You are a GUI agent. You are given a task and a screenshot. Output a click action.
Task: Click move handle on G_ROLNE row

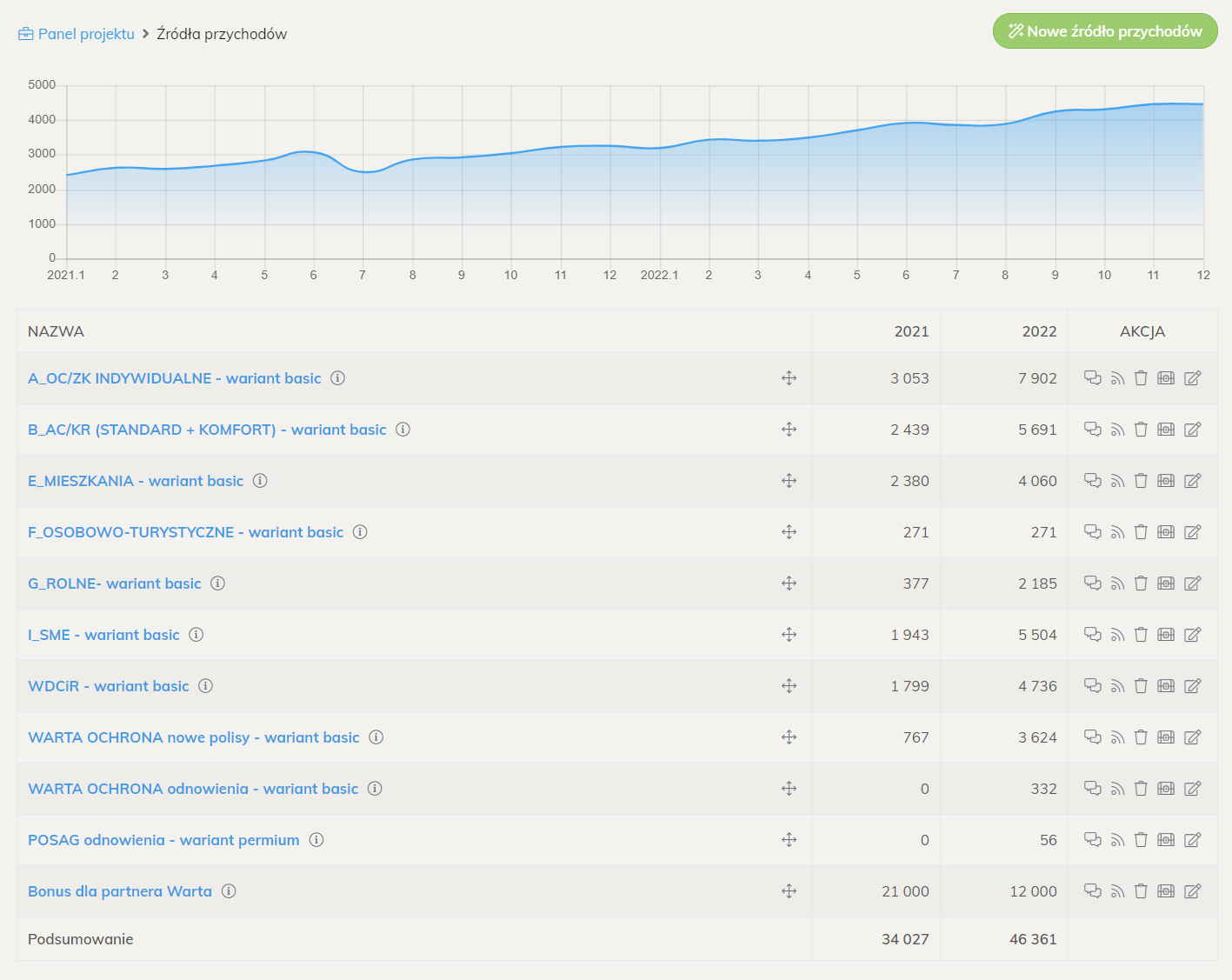coord(789,583)
